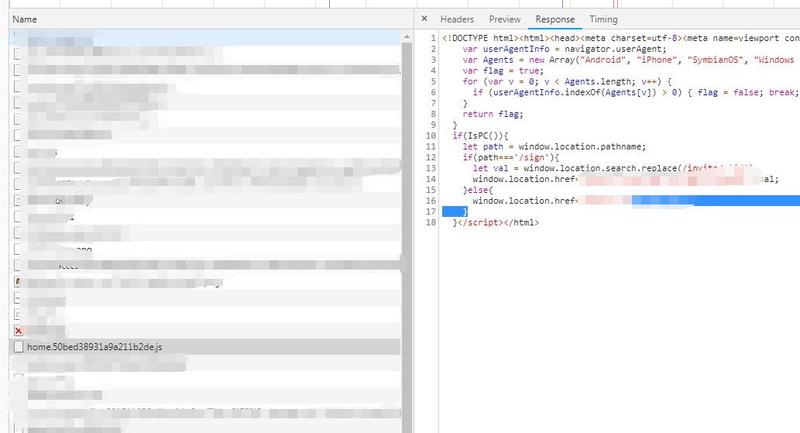Open the Timing tab

point(604,19)
